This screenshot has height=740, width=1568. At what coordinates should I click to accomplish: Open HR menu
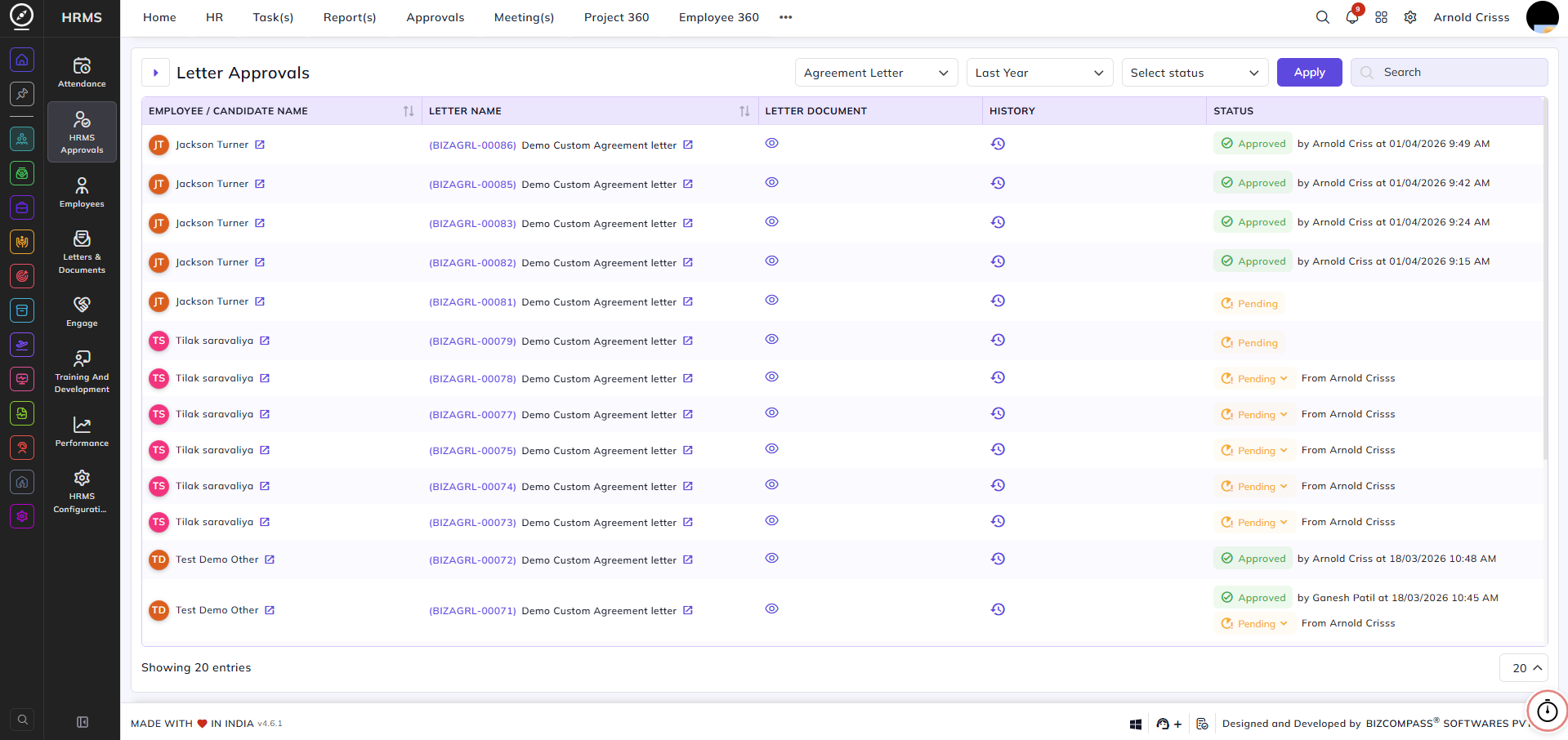pos(214,17)
